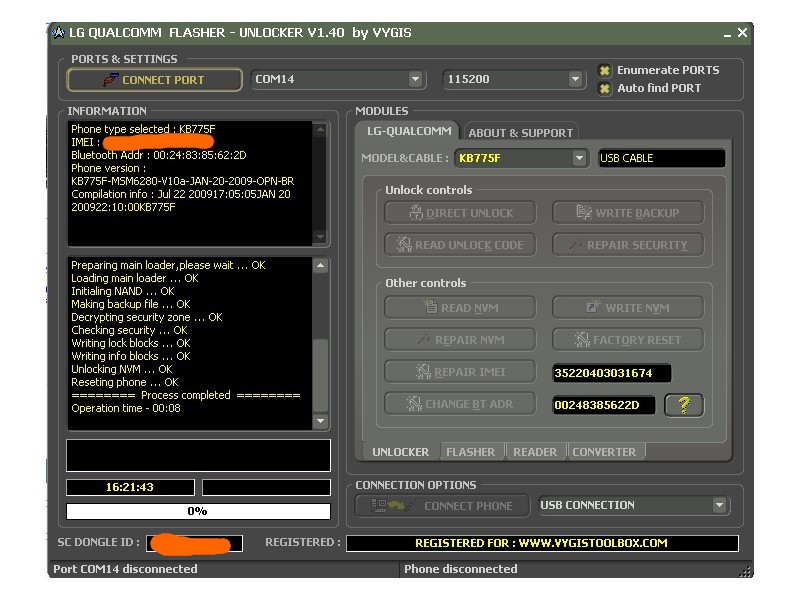Screen dimensions: 800x600
Task: Open USB CONNECTION dropdown
Action: tap(719, 505)
